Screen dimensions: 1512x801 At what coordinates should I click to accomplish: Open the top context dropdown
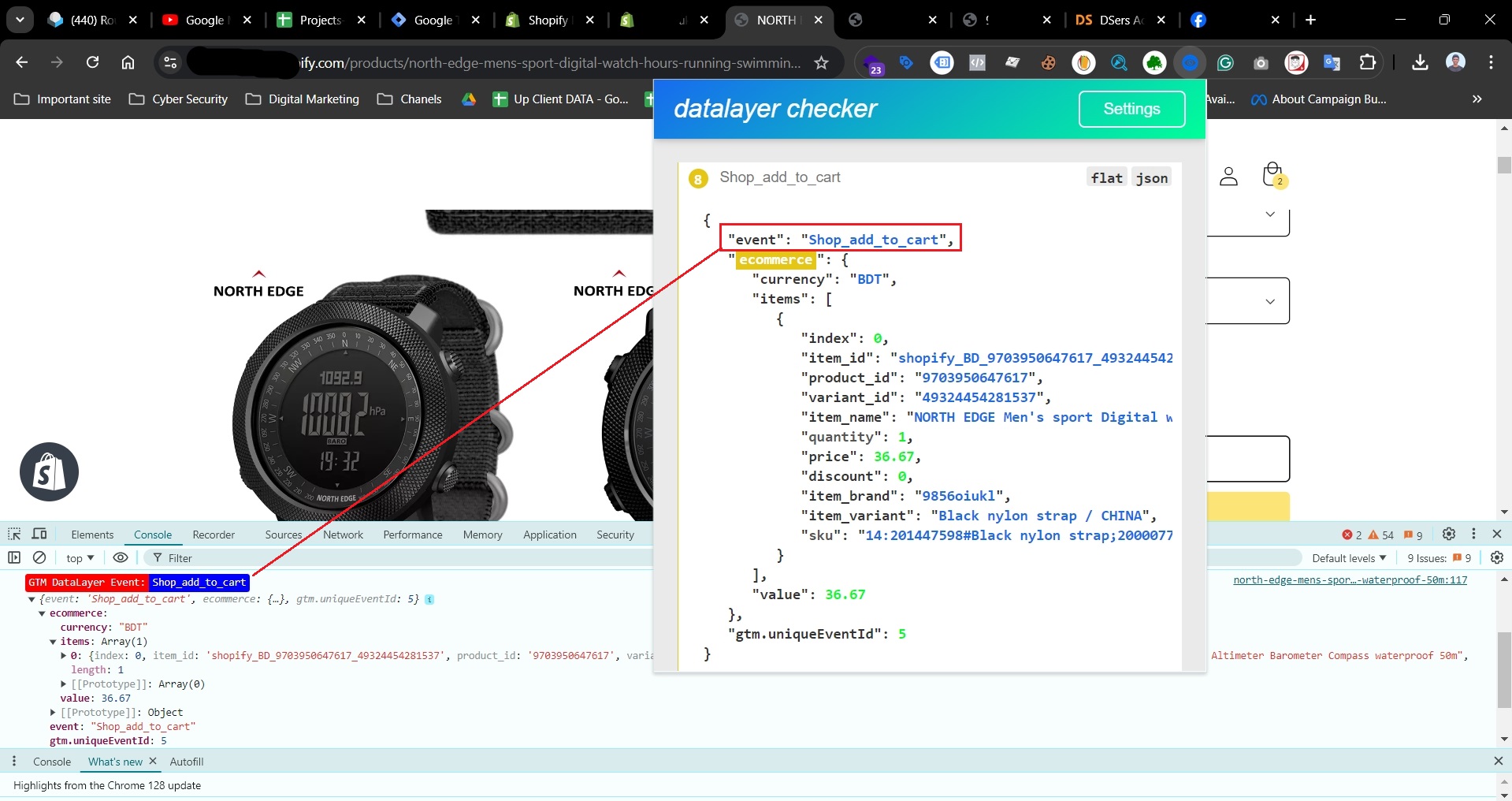(80, 558)
